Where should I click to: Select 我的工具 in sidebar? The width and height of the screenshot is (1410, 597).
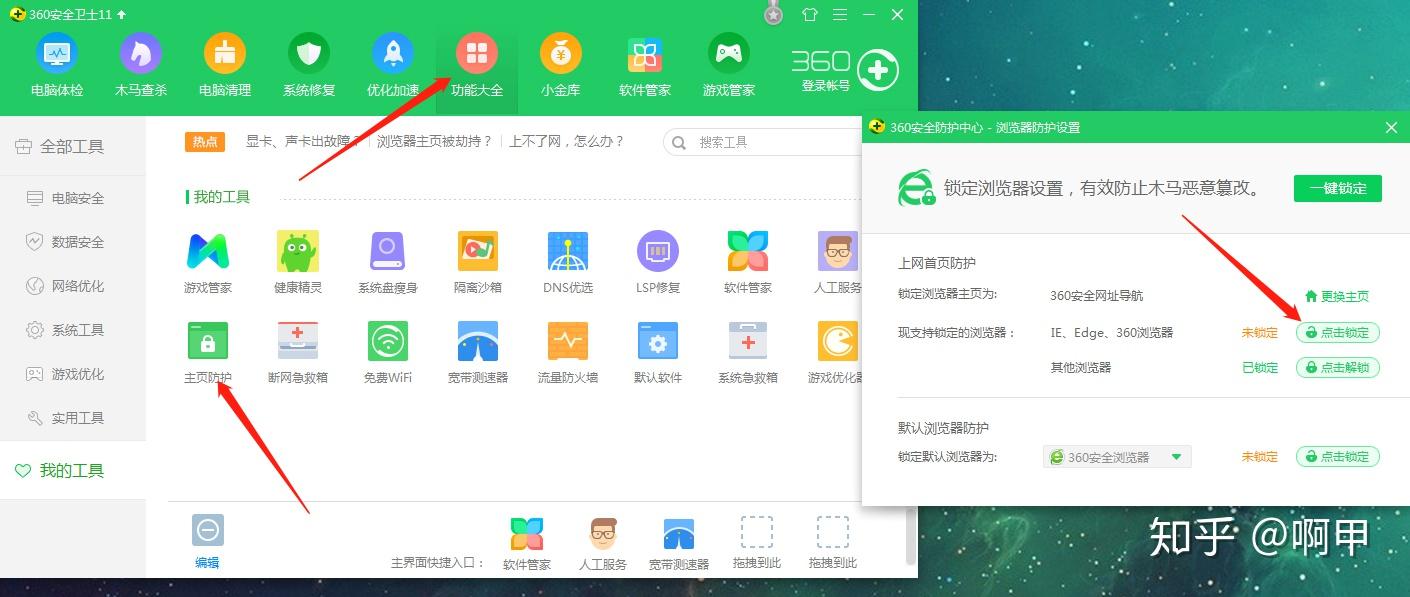click(73, 470)
